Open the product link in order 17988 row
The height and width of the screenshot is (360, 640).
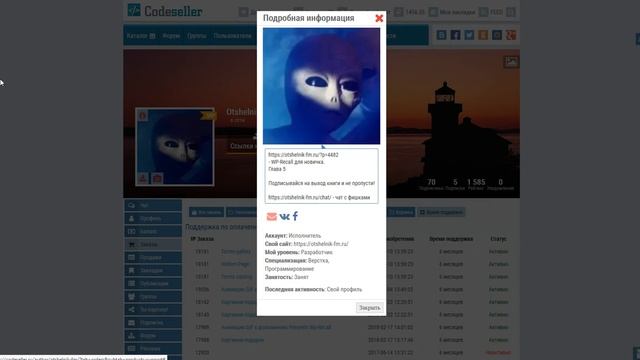click(242, 340)
